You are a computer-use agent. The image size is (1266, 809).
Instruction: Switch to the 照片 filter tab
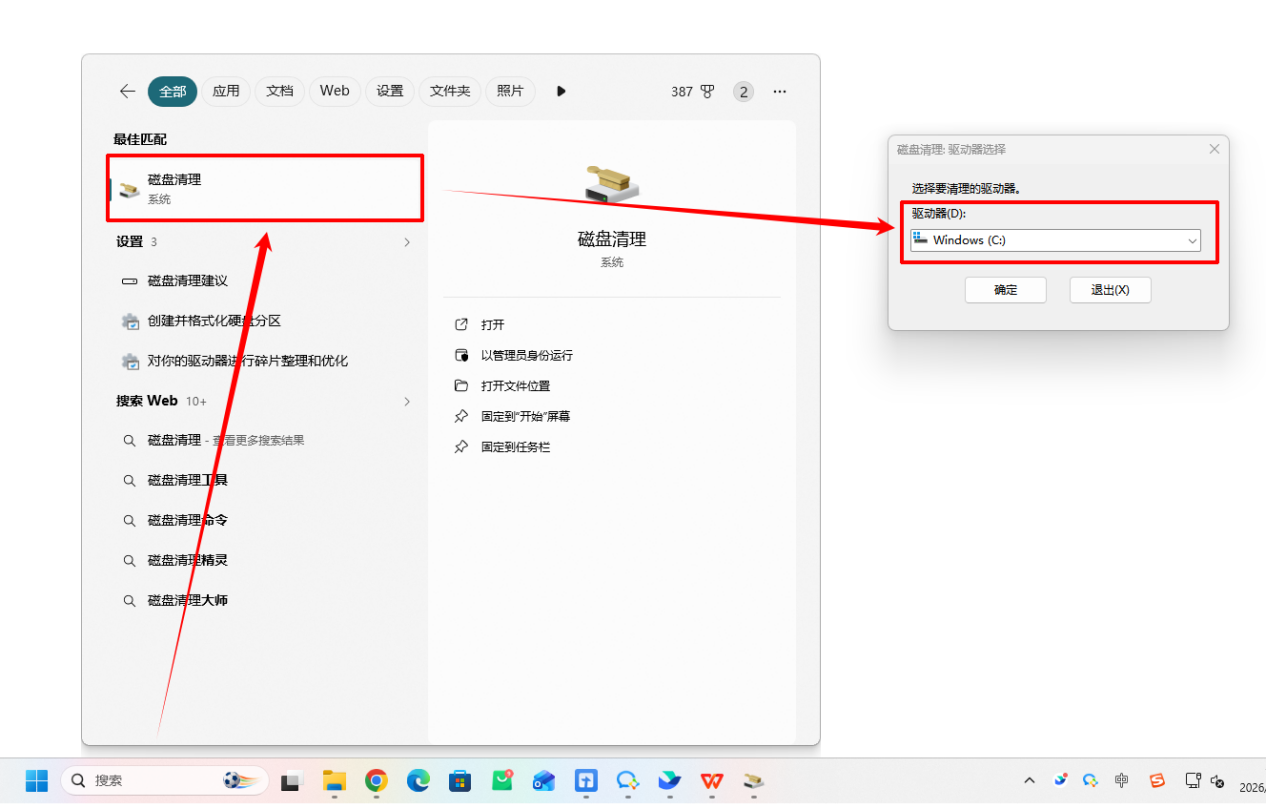coord(510,91)
